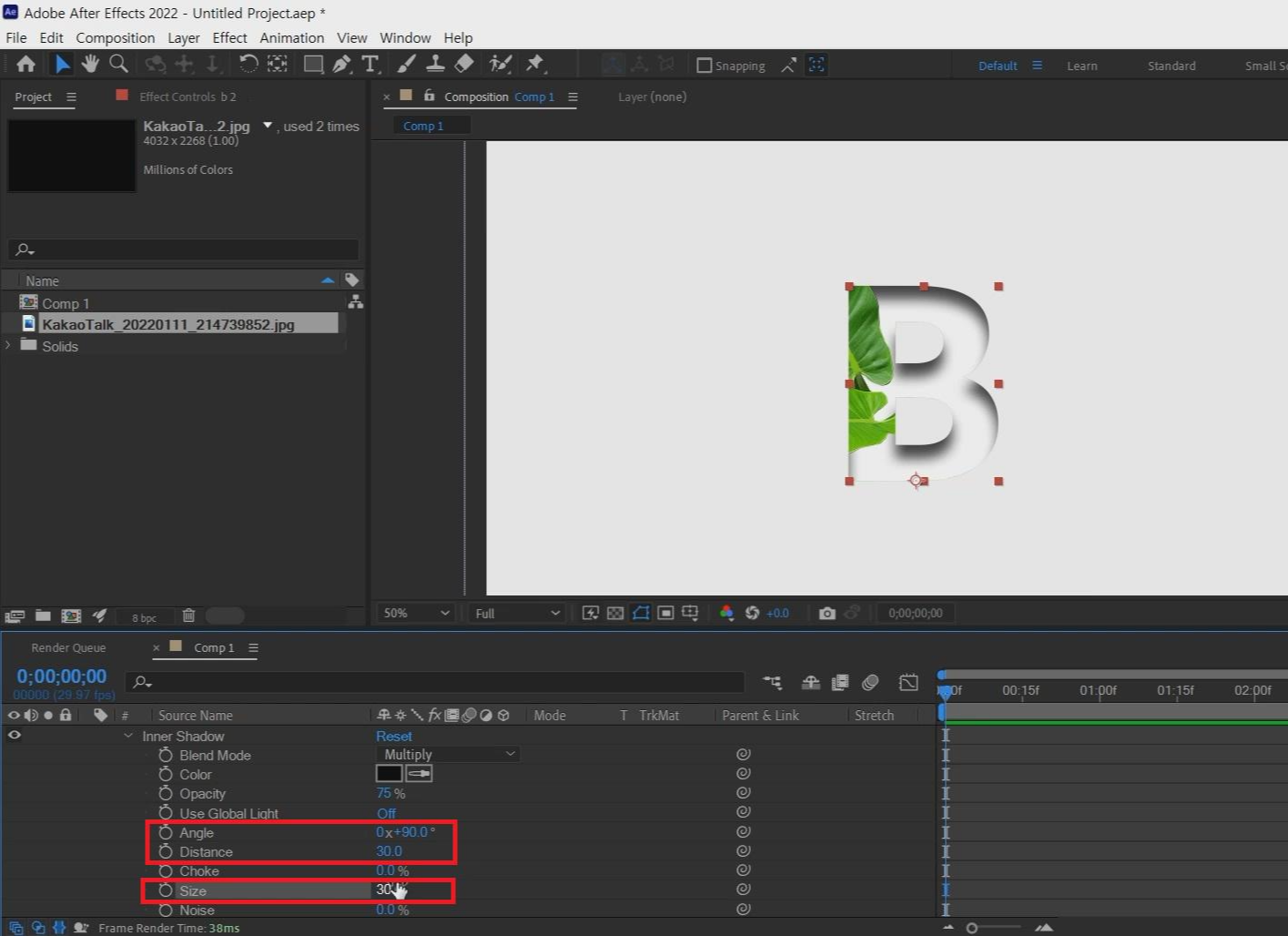Switch to the Render Queue tab

coord(68,647)
